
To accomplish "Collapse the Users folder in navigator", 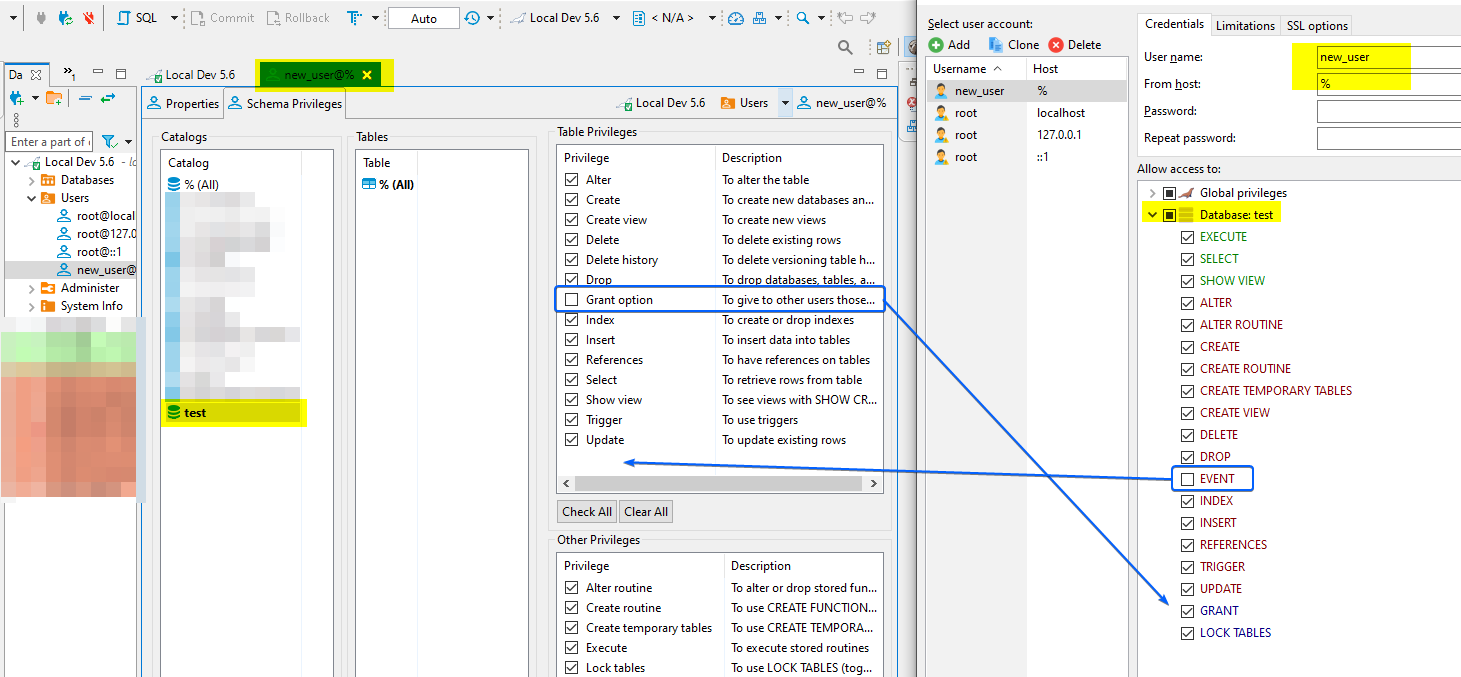I will coord(32,198).
